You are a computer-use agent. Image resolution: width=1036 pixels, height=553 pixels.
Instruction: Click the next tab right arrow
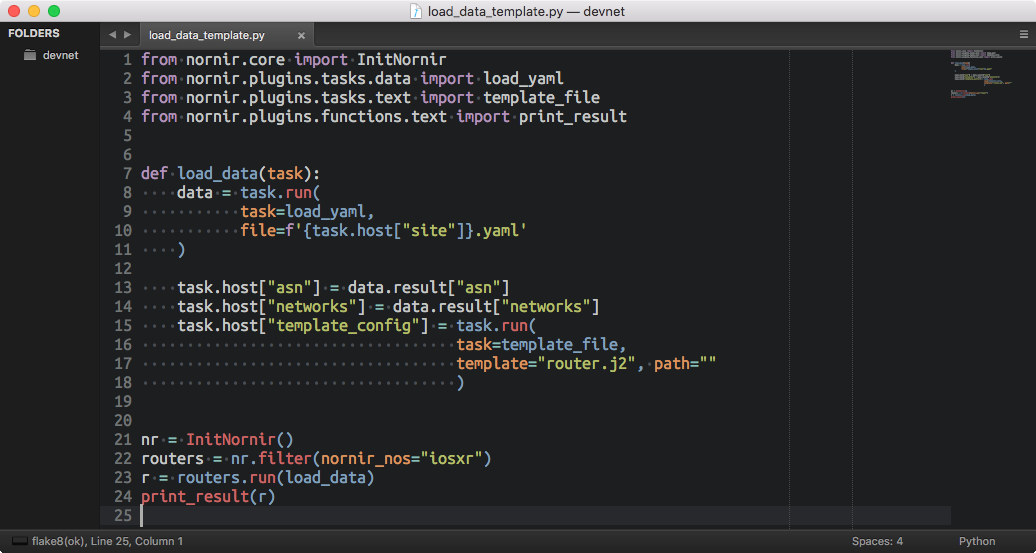pyautogui.click(x=127, y=35)
